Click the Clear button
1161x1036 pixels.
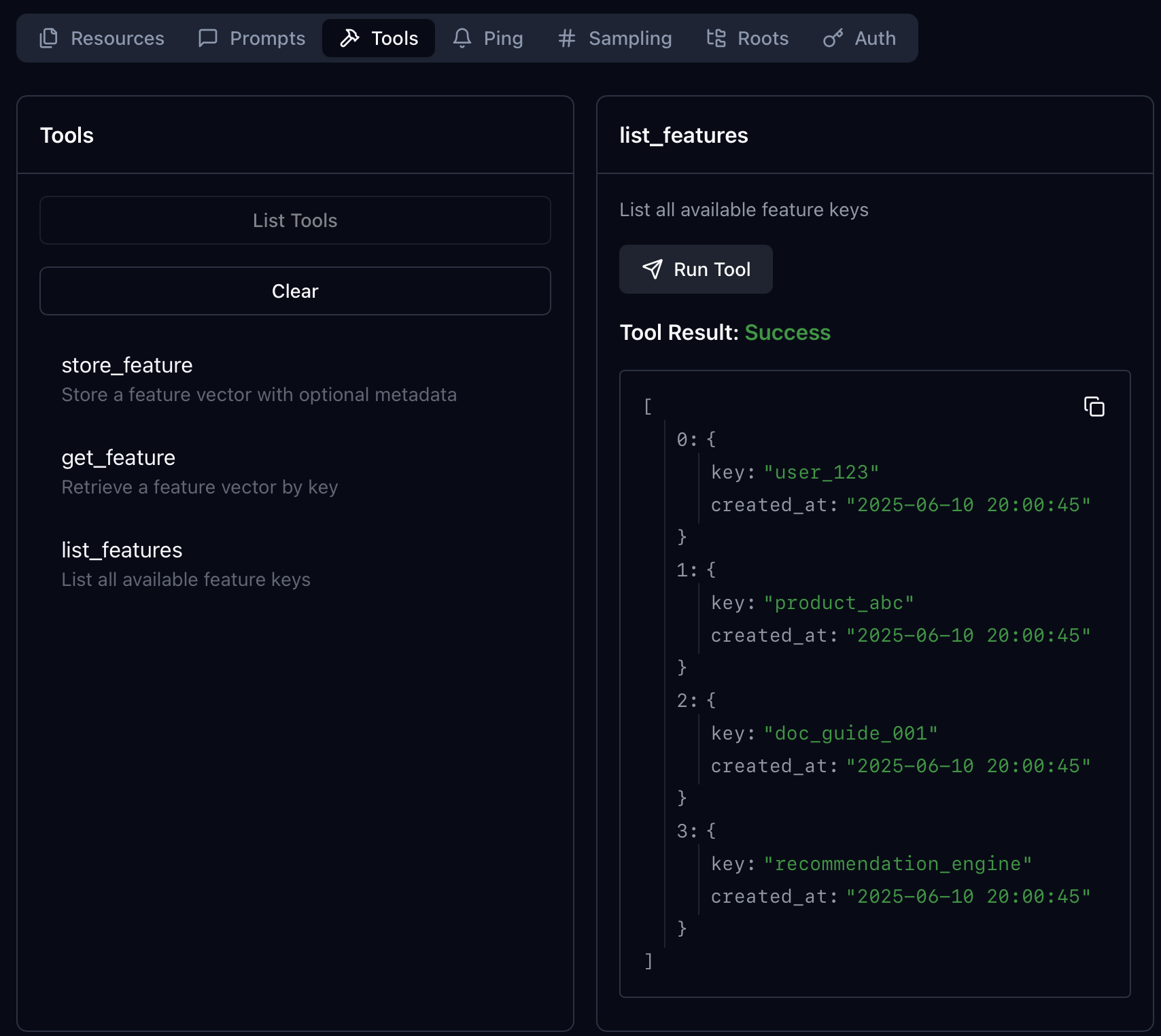pos(295,291)
